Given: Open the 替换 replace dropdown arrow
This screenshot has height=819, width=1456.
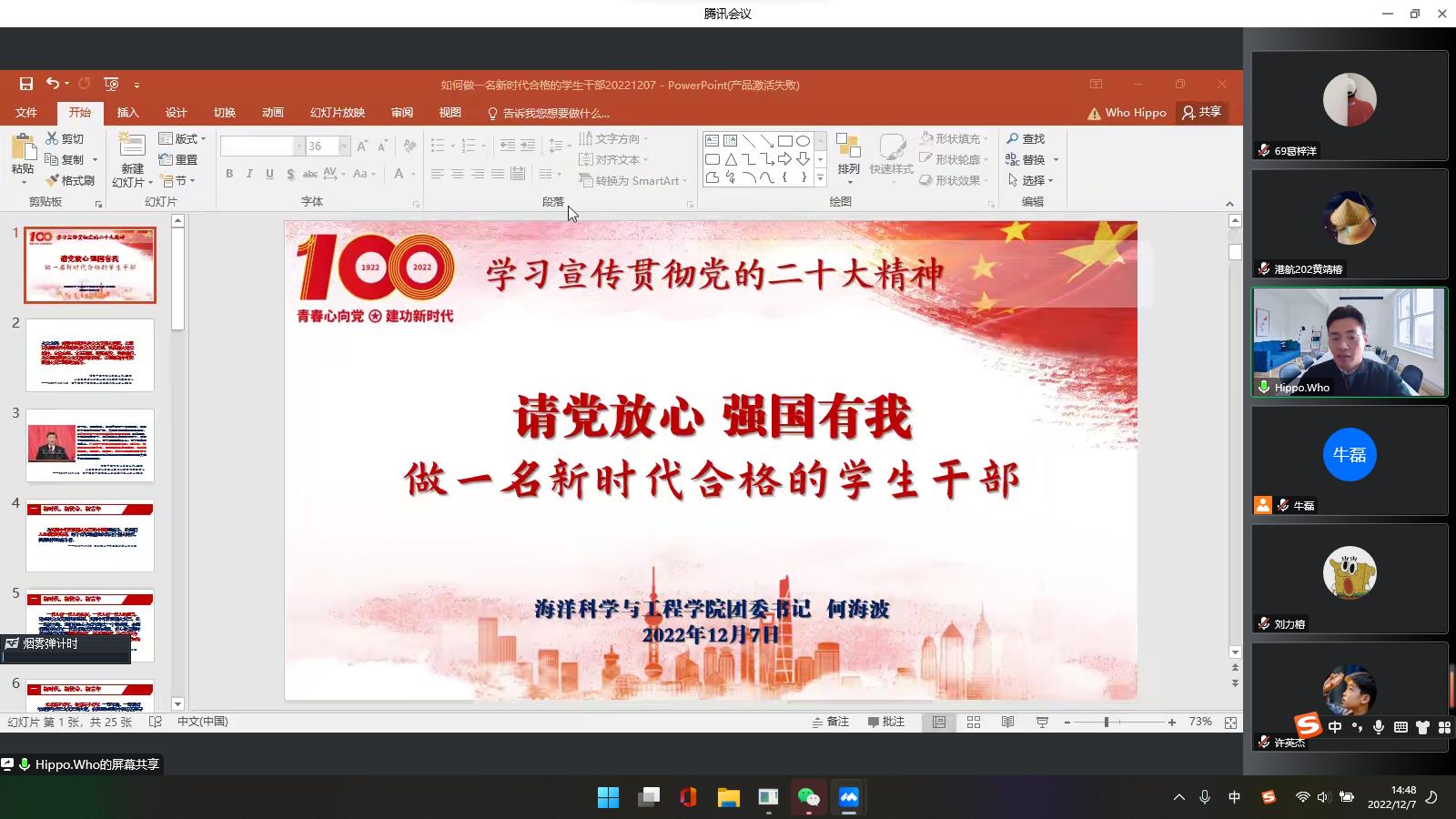Looking at the screenshot, I should [x=1056, y=159].
